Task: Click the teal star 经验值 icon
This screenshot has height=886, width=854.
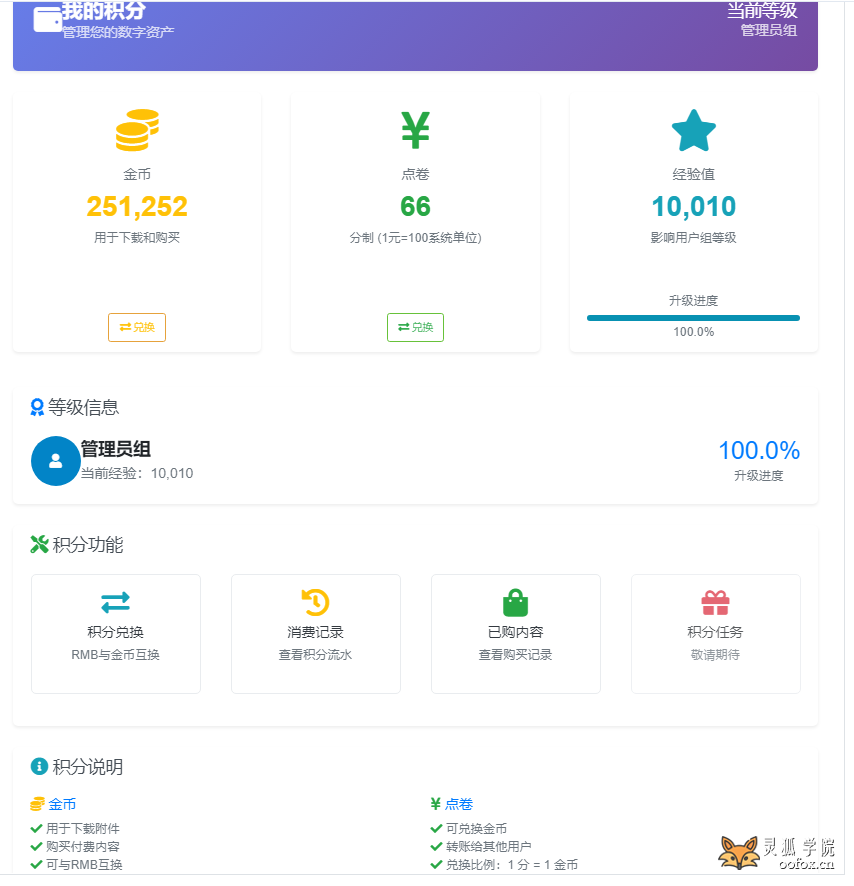Action: click(693, 131)
